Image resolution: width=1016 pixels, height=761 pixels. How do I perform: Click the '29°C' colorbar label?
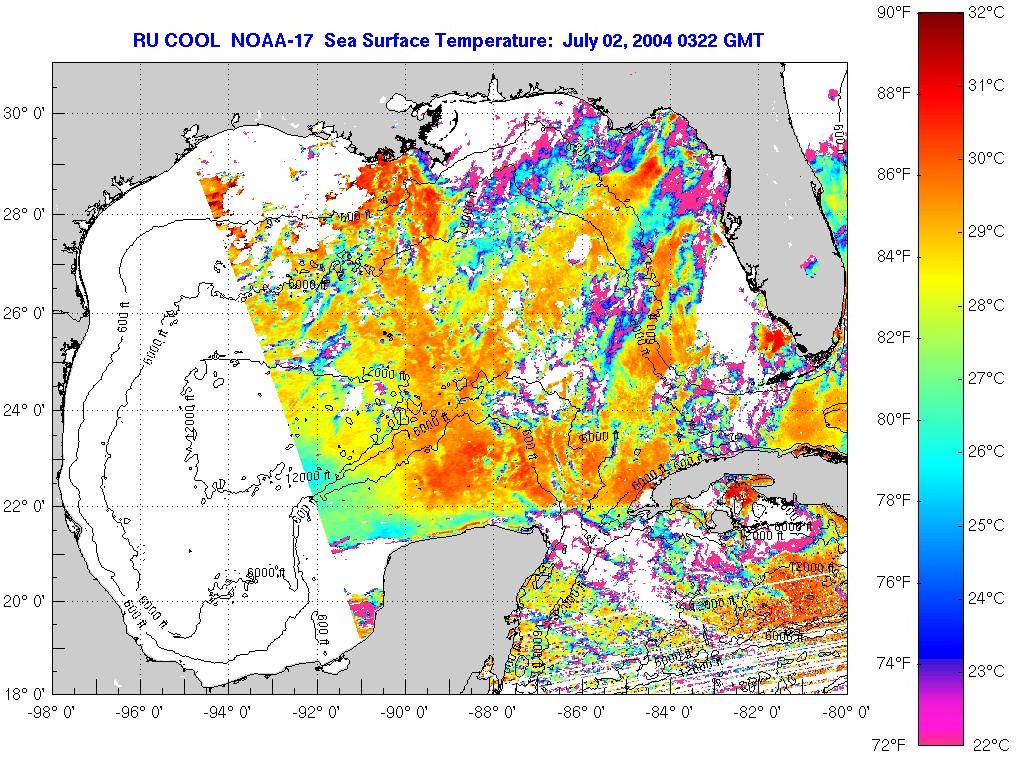987,232
